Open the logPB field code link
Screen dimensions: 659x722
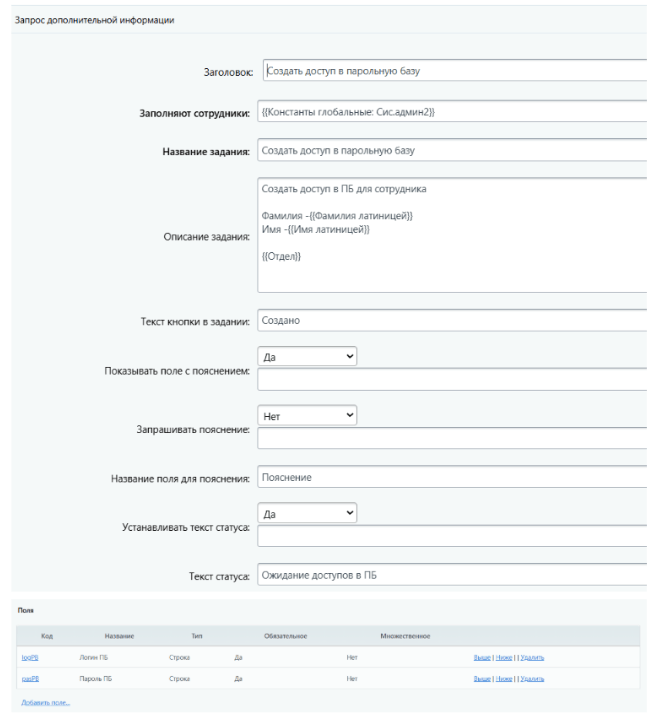(x=29, y=658)
